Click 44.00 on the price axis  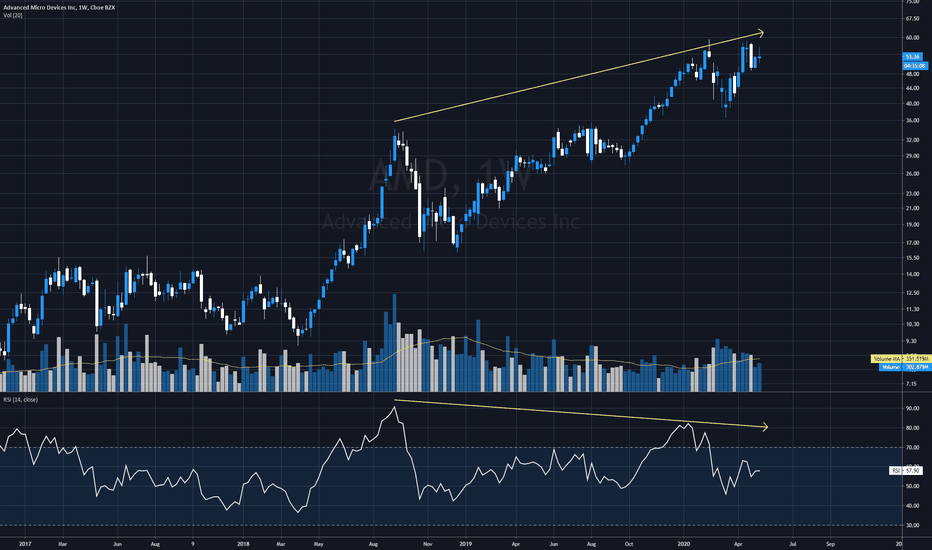pos(912,89)
